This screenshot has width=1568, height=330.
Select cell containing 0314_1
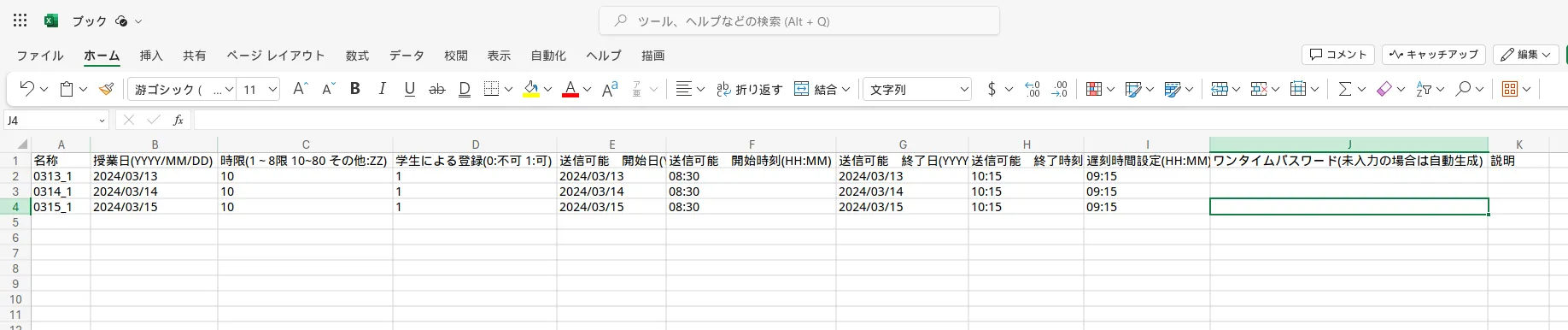pos(61,192)
